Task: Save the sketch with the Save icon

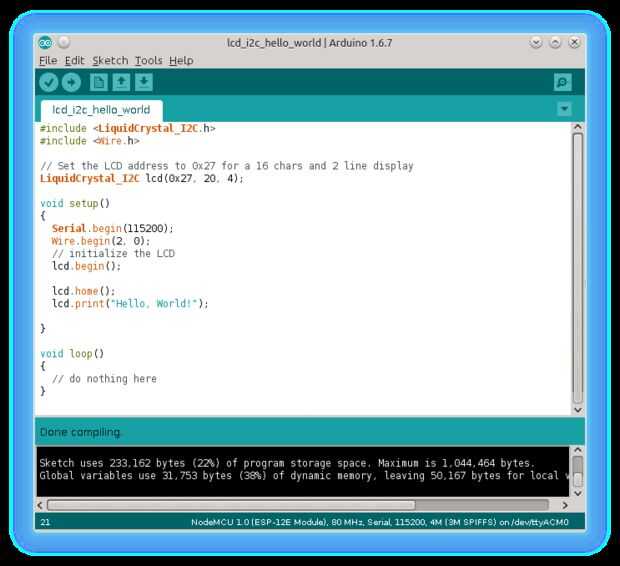Action: (x=144, y=82)
